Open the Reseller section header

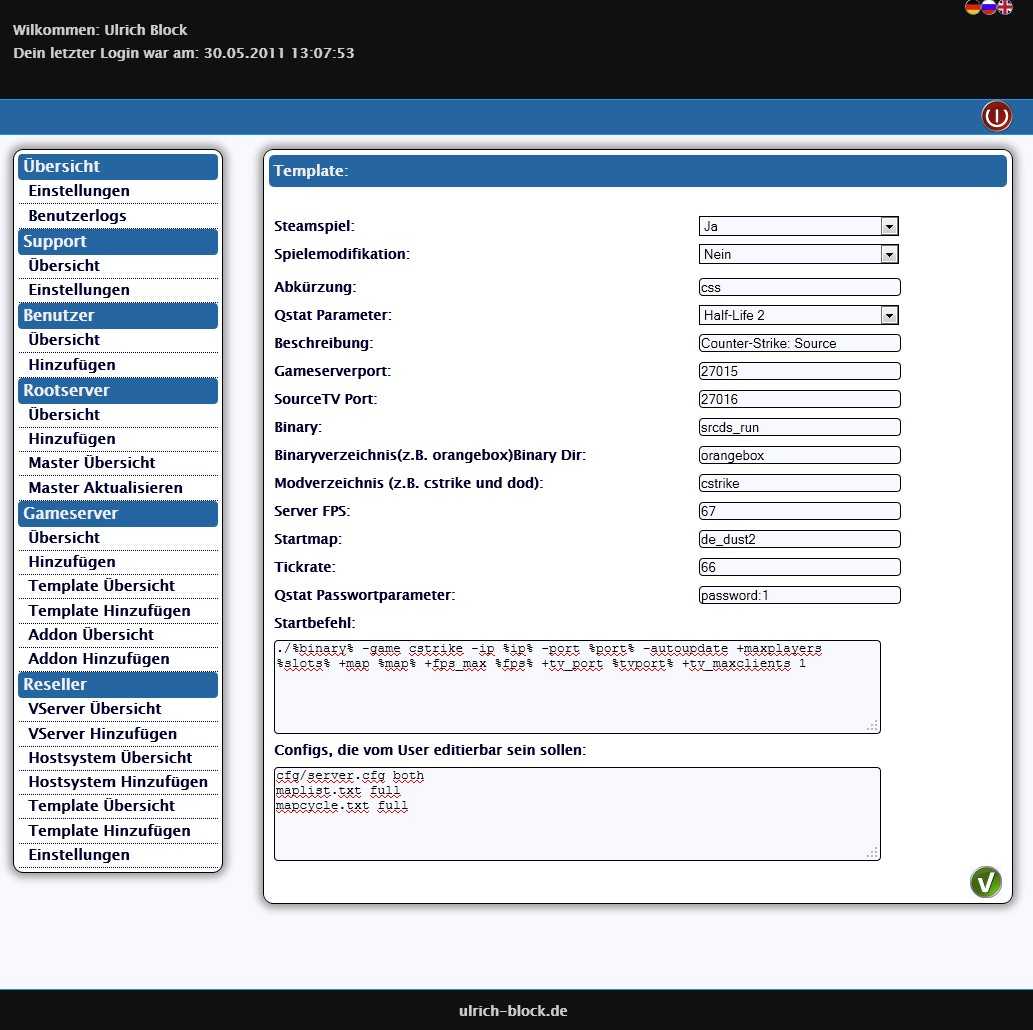118,684
